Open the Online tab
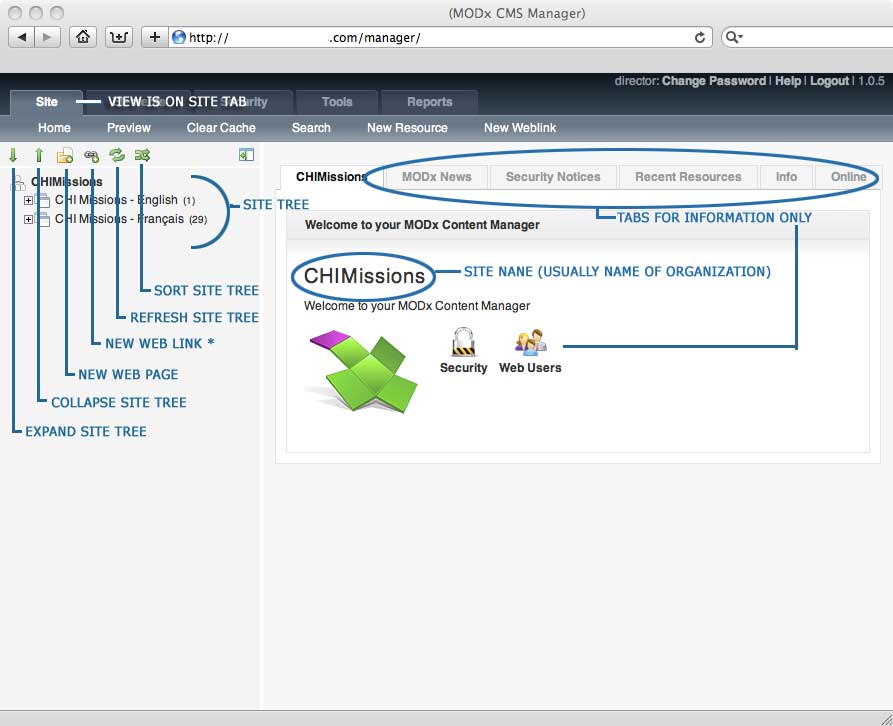The height and width of the screenshot is (726, 893). click(x=848, y=177)
